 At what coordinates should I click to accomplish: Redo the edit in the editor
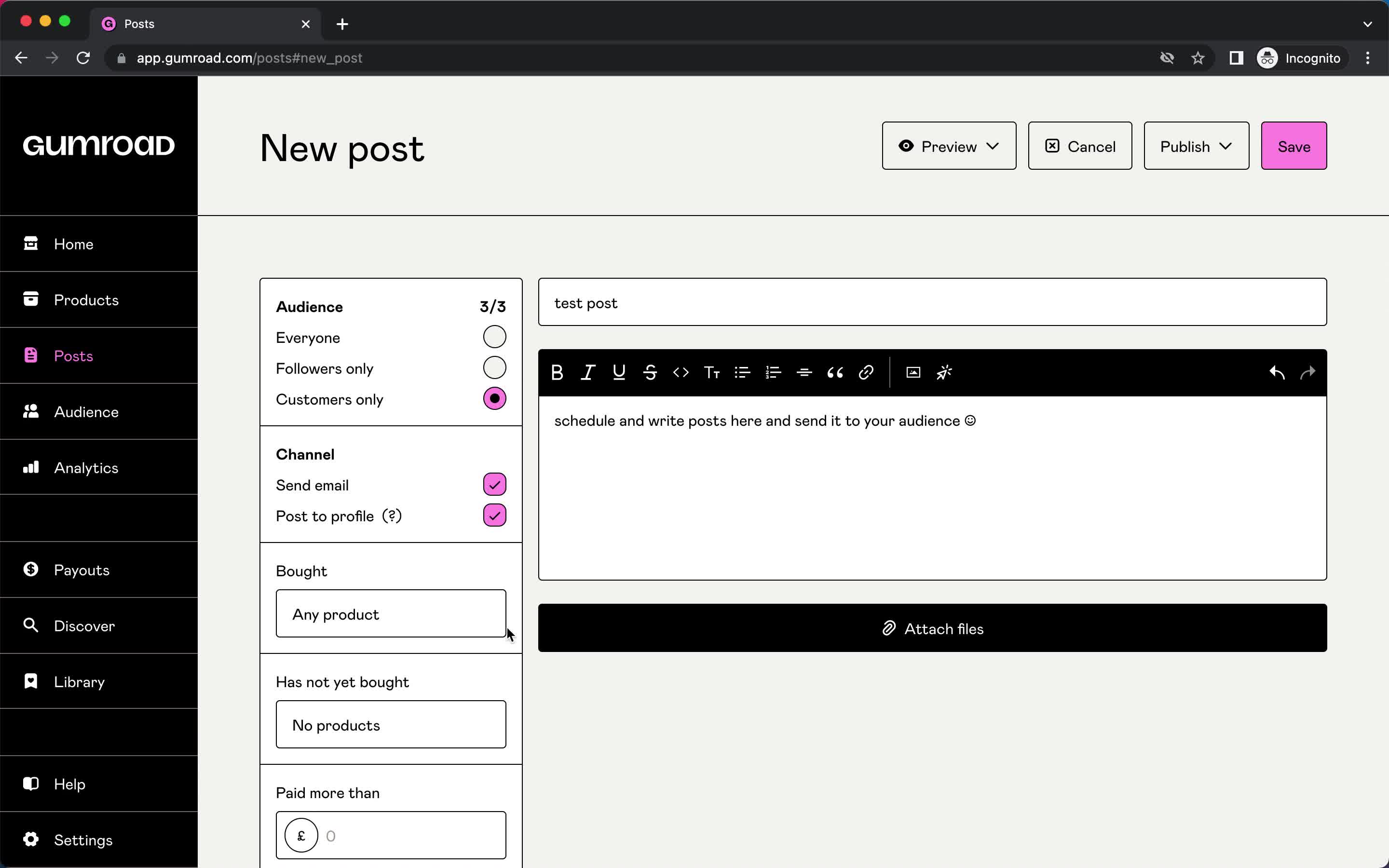point(1308,373)
